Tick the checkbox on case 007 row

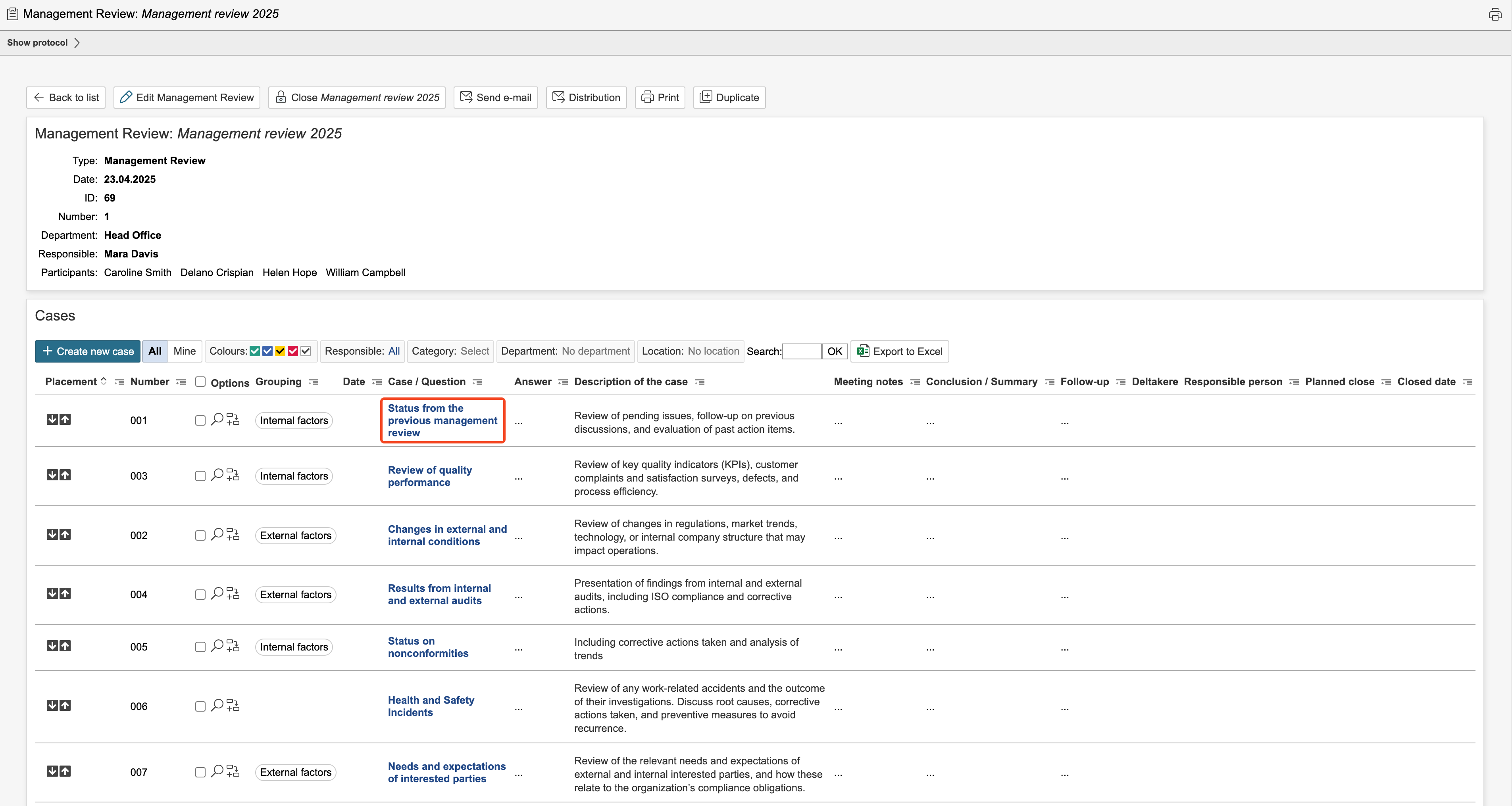pyautogui.click(x=200, y=773)
